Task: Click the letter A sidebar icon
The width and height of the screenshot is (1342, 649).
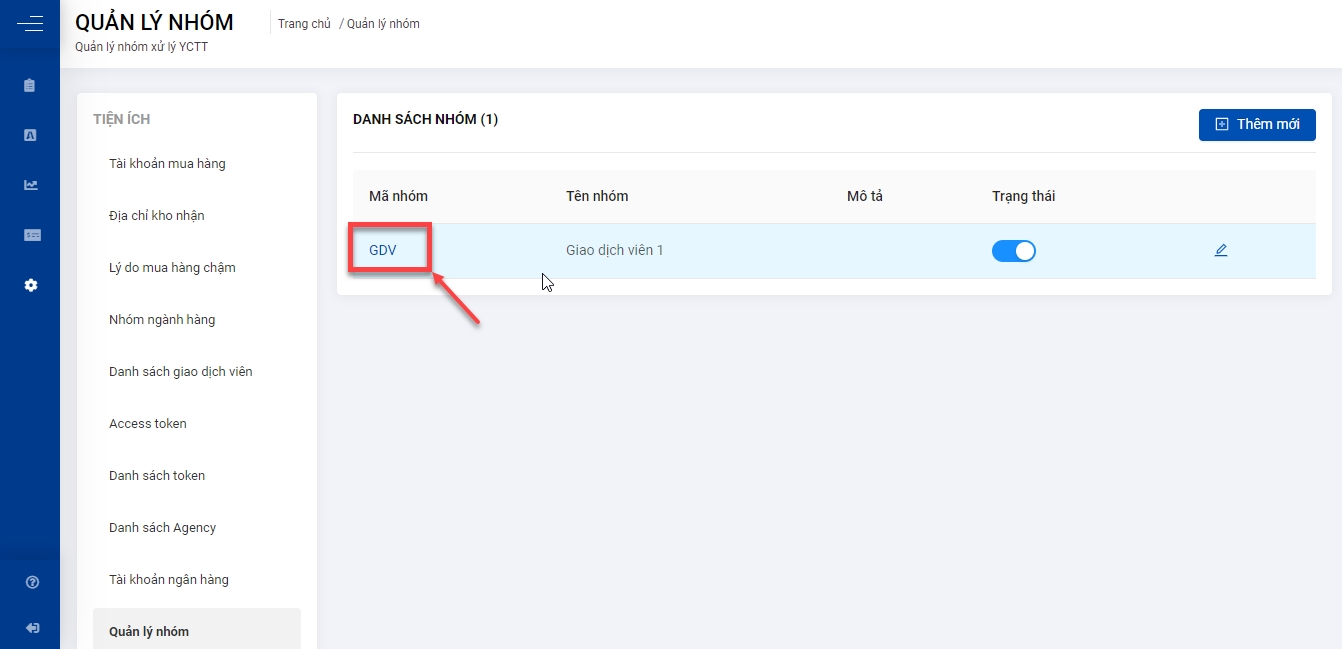Action: (30, 135)
